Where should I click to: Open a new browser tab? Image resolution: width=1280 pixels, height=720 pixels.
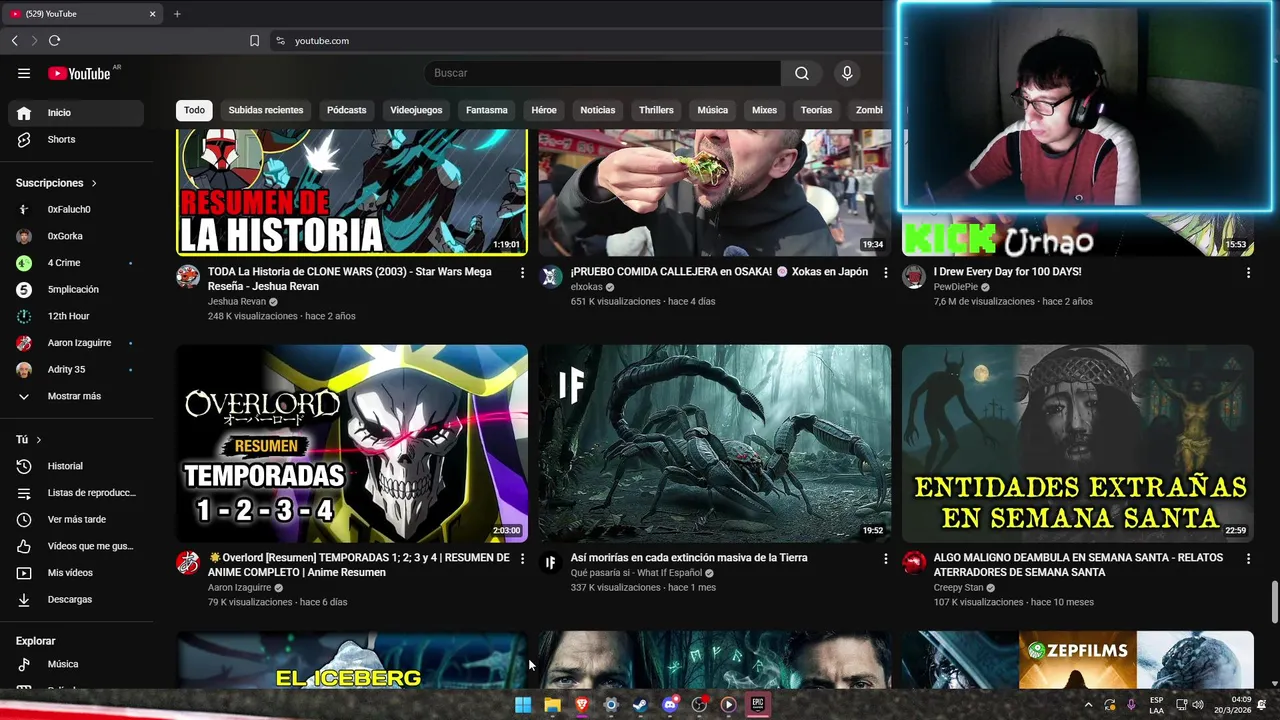pos(177,14)
